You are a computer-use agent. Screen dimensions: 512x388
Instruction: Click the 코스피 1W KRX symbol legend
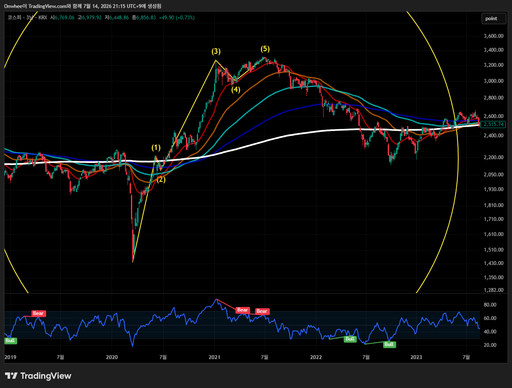[27, 17]
